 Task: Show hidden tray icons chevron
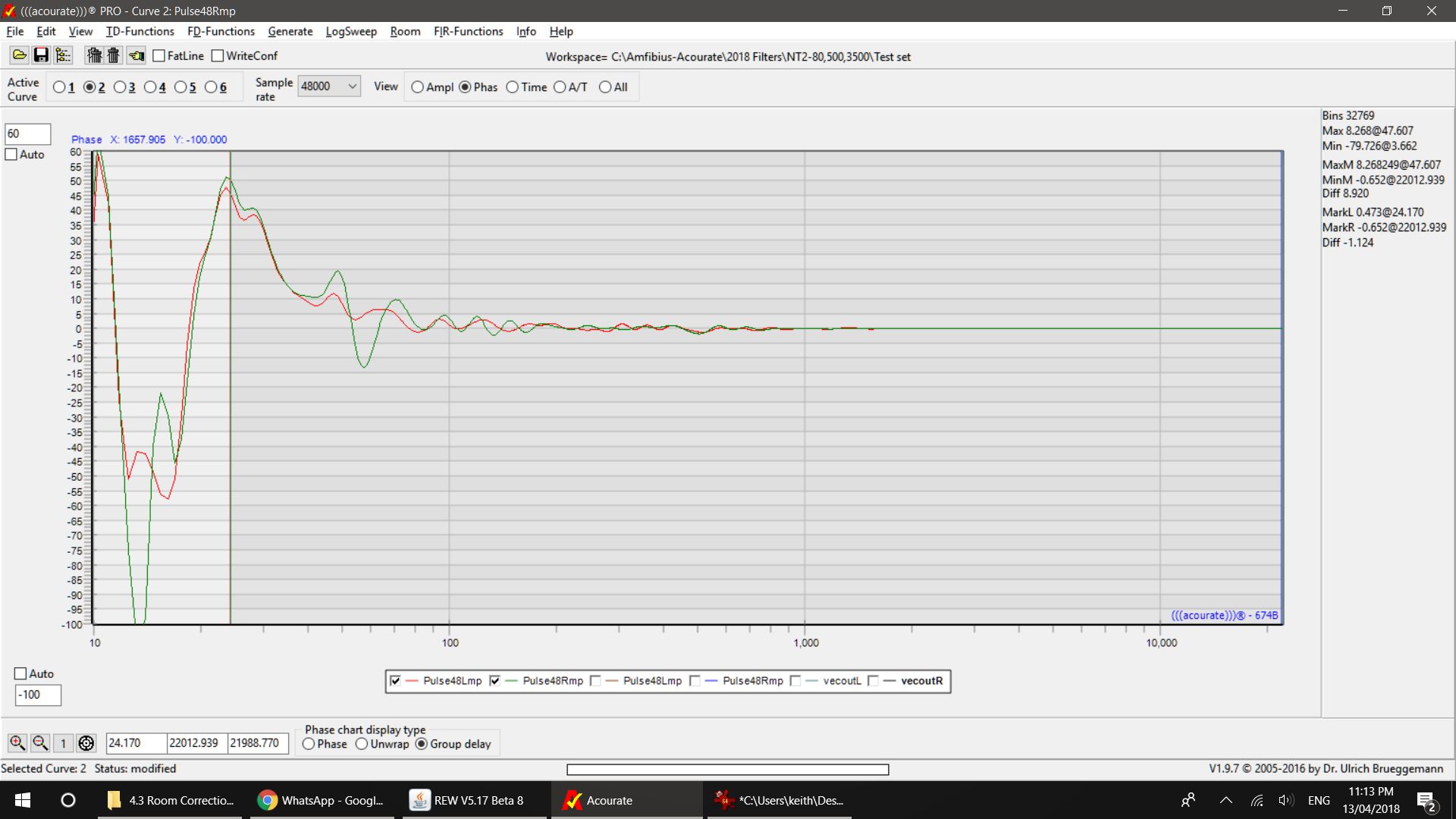coord(1225,800)
